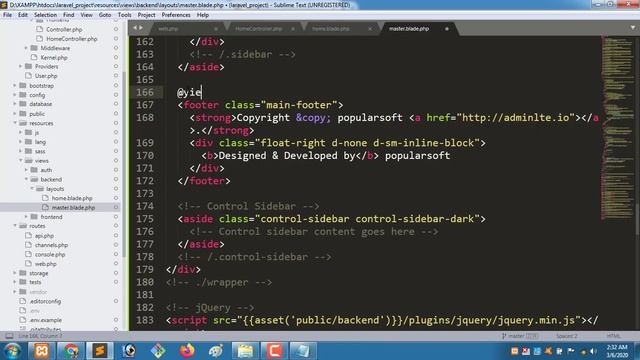Open console.php in the sidebar
640x360 pixels.
[50, 254]
